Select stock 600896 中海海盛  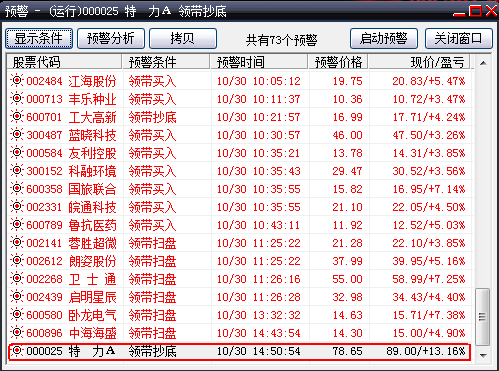point(71,333)
